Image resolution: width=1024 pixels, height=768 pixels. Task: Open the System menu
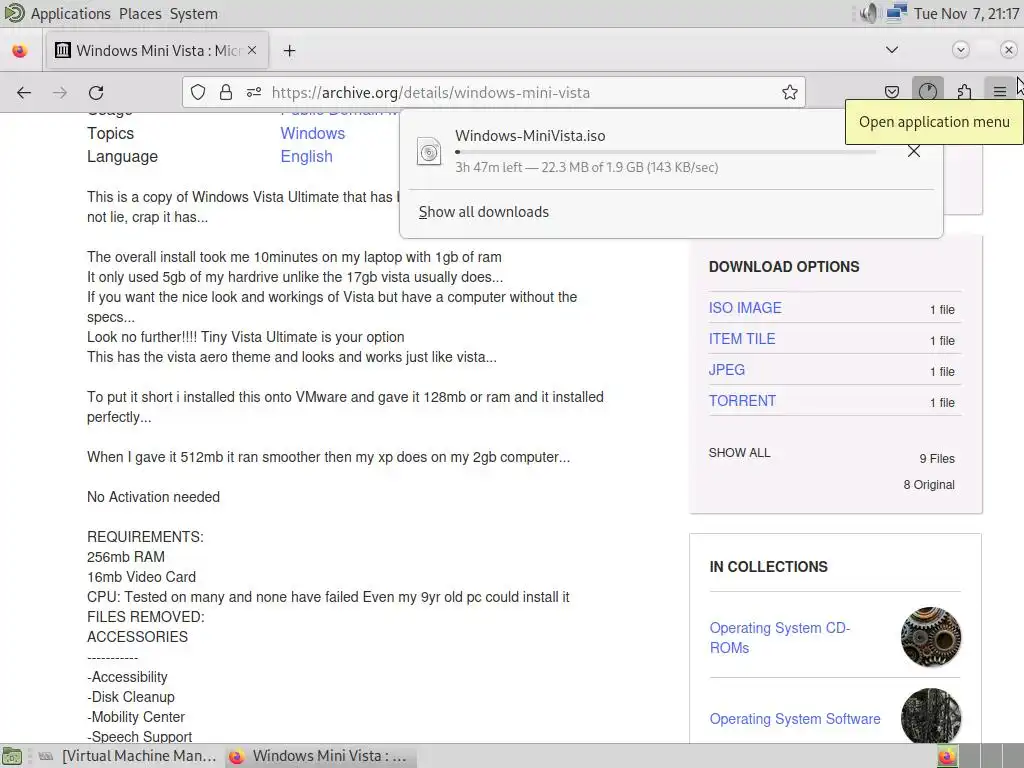pyautogui.click(x=193, y=14)
